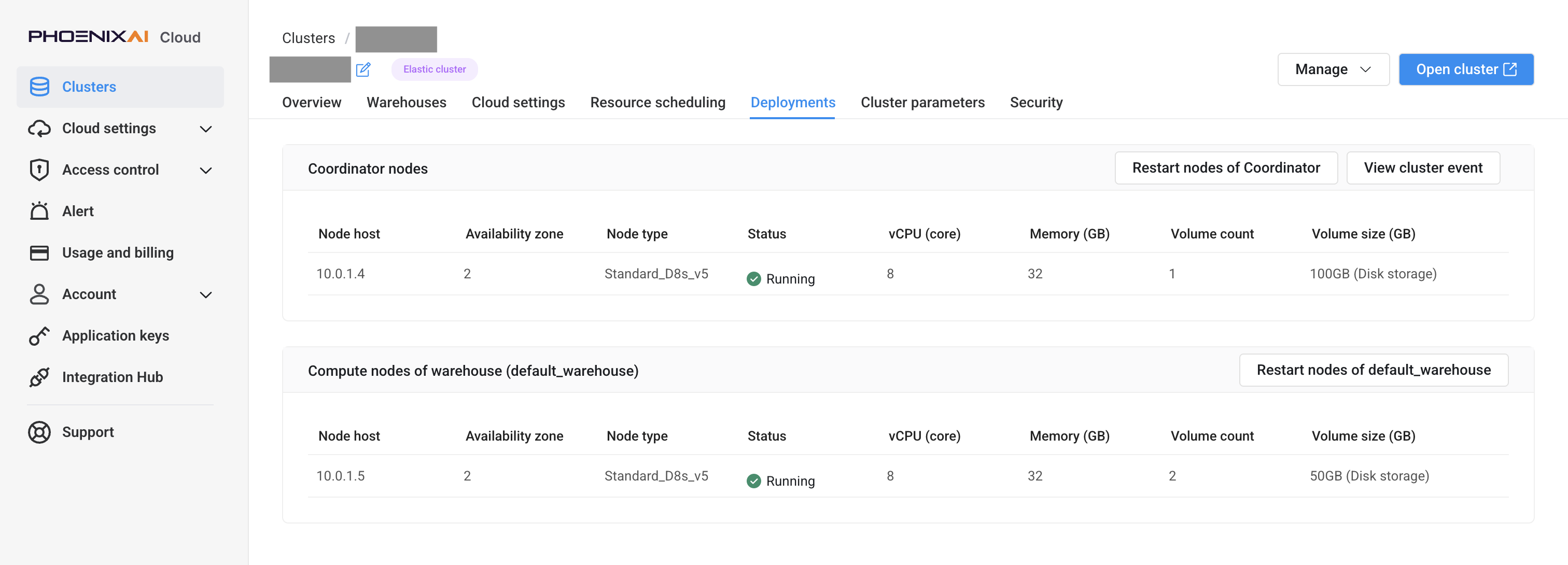The height and width of the screenshot is (565, 1568).
Task: Click Volume count value 2 for 10.0.1.5
Action: coord(1172,476)
